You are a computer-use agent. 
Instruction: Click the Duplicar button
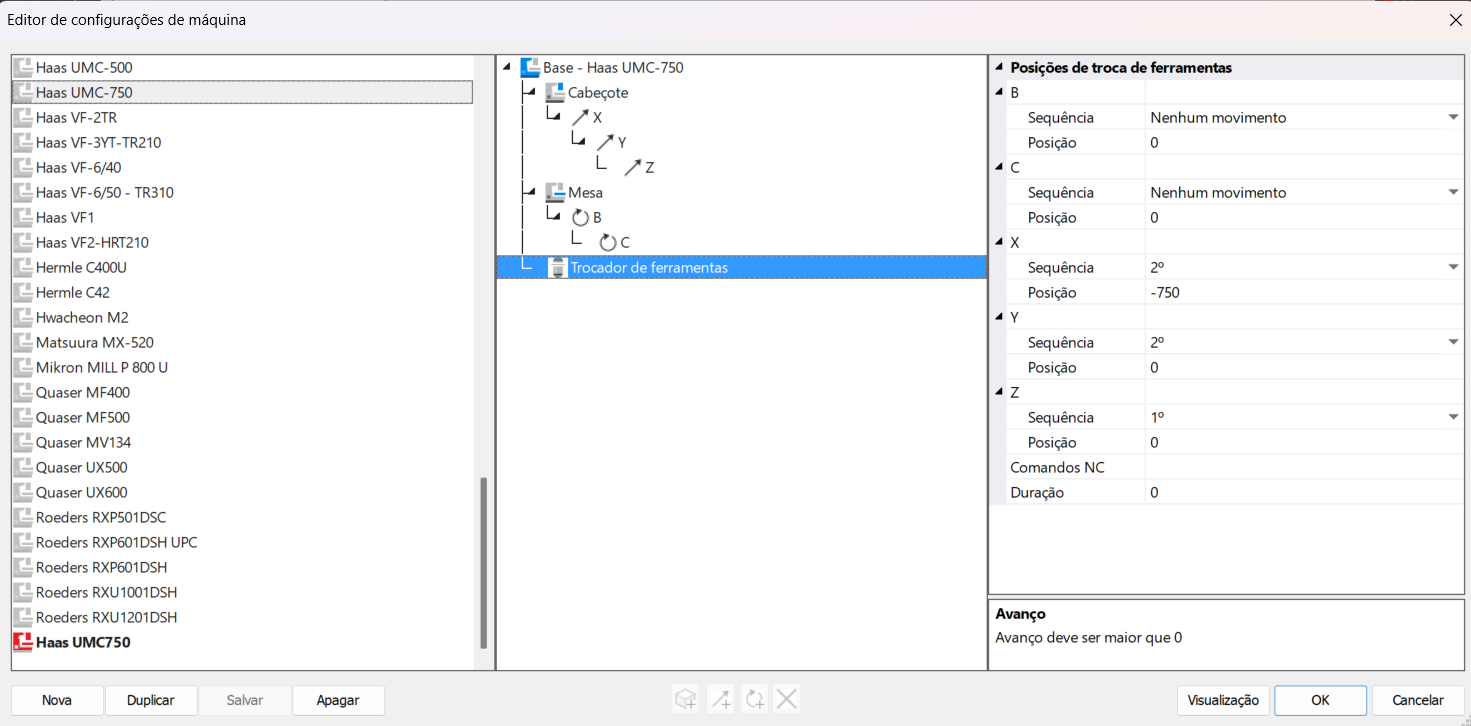tap(151, 700)
